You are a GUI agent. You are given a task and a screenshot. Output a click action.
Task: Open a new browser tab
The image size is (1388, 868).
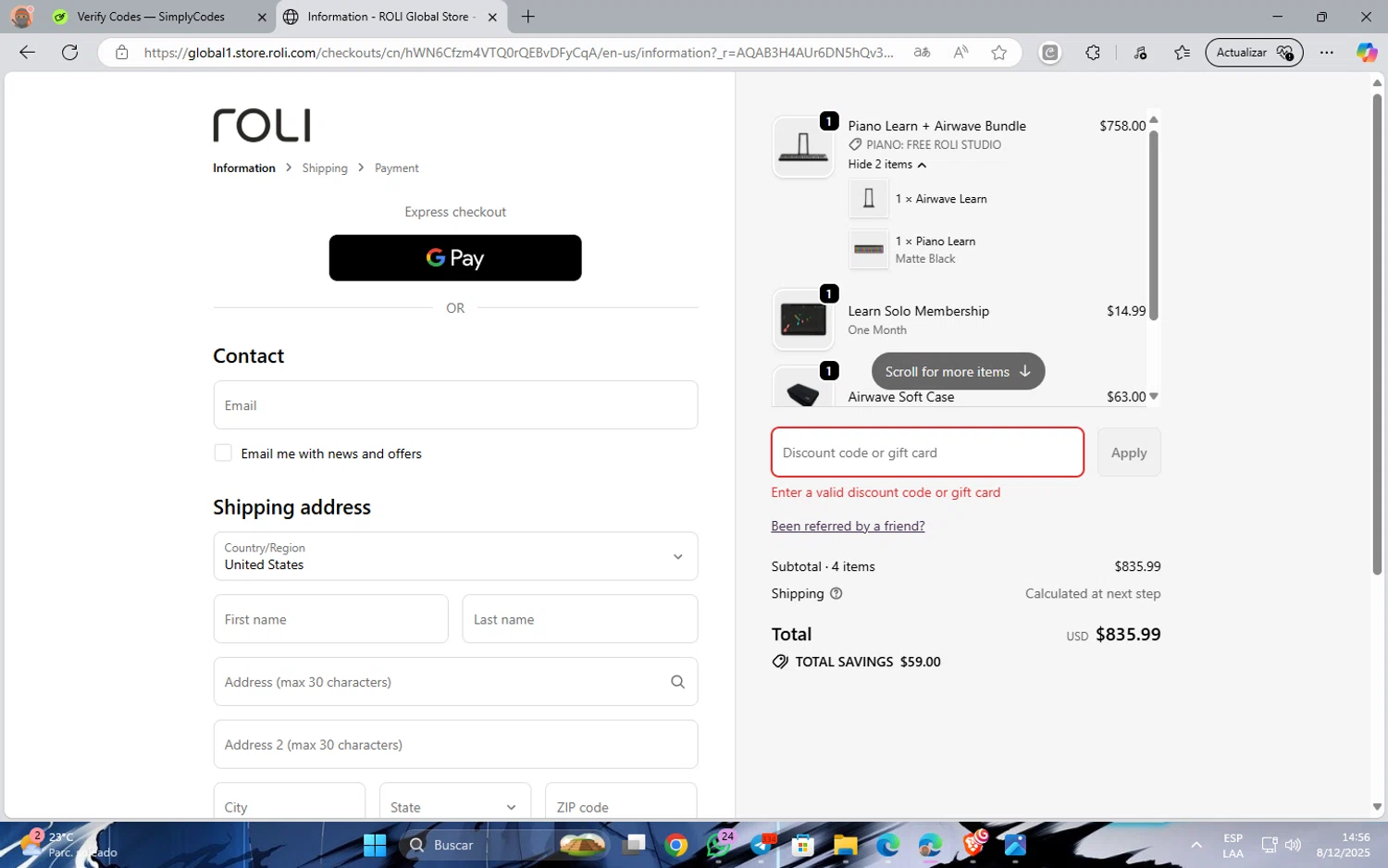[528, 17]
